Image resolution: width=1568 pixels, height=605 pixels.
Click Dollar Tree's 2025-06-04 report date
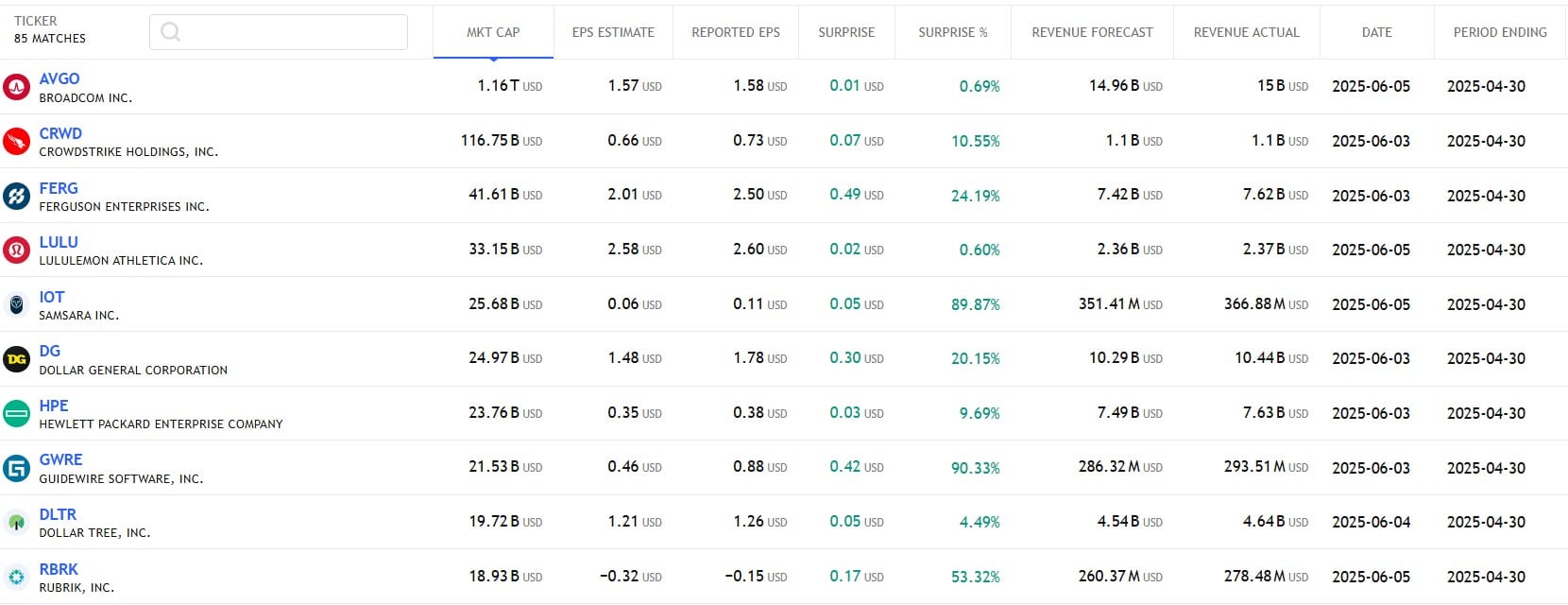1372,522
